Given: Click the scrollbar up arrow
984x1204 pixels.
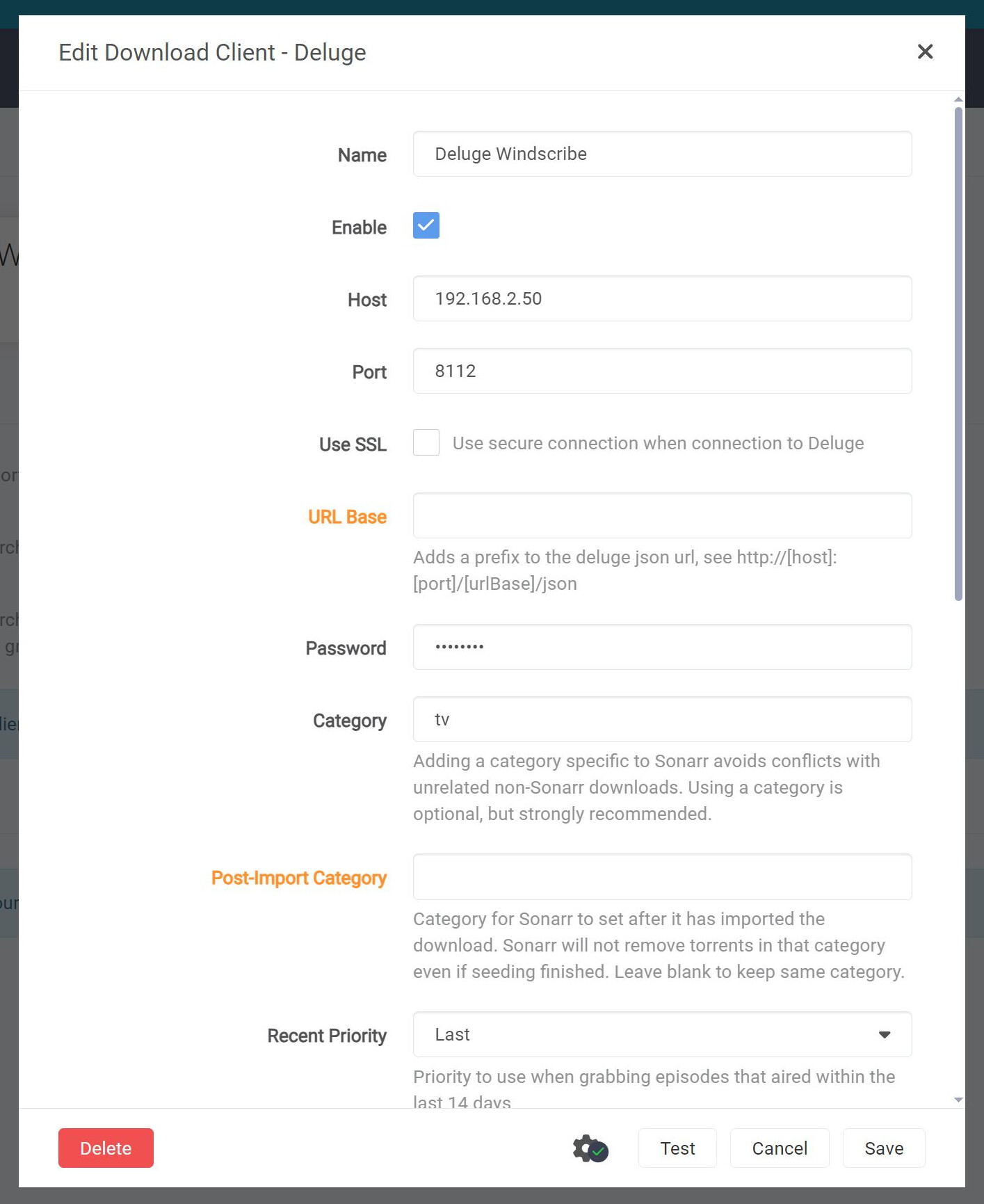Looking at the screenshot, I should (958, 99).
